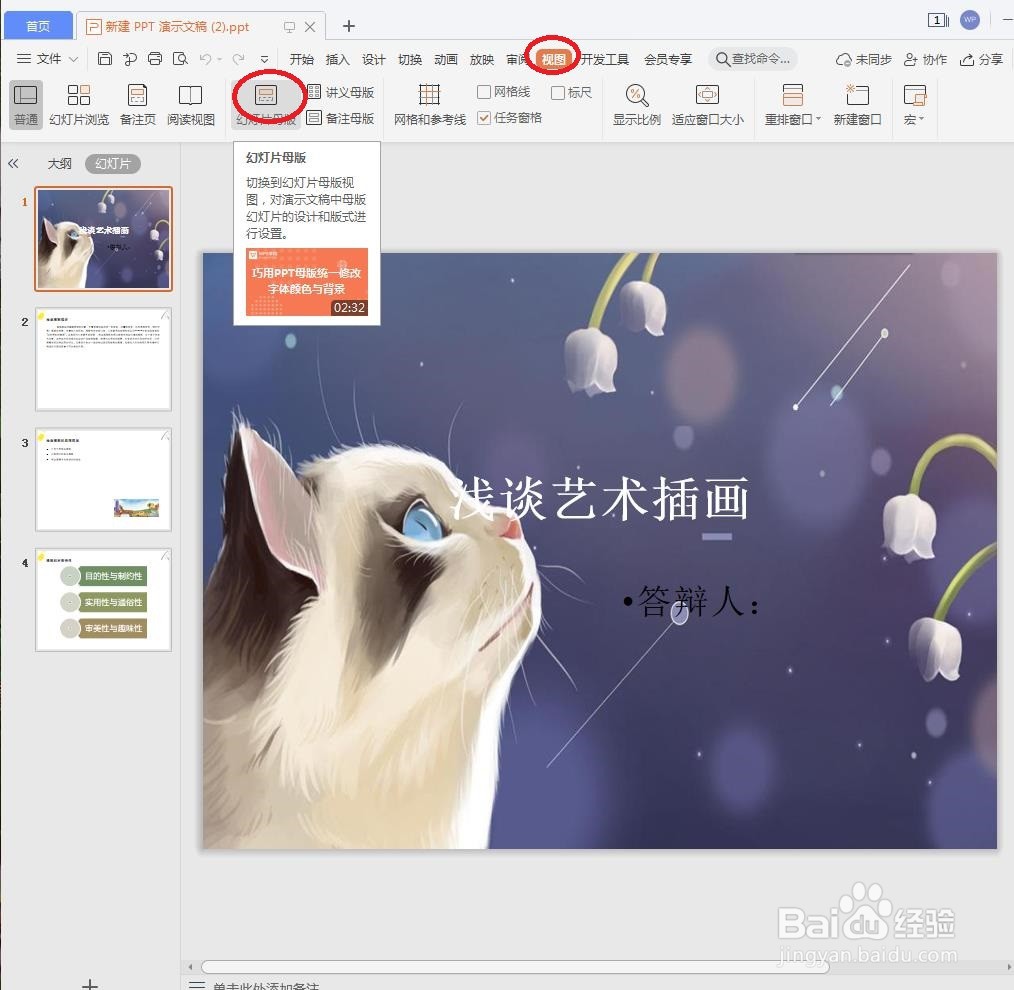Collapse the slide panel with double chevron
Screen dimensions: 1014x990
tap(13, 164)
